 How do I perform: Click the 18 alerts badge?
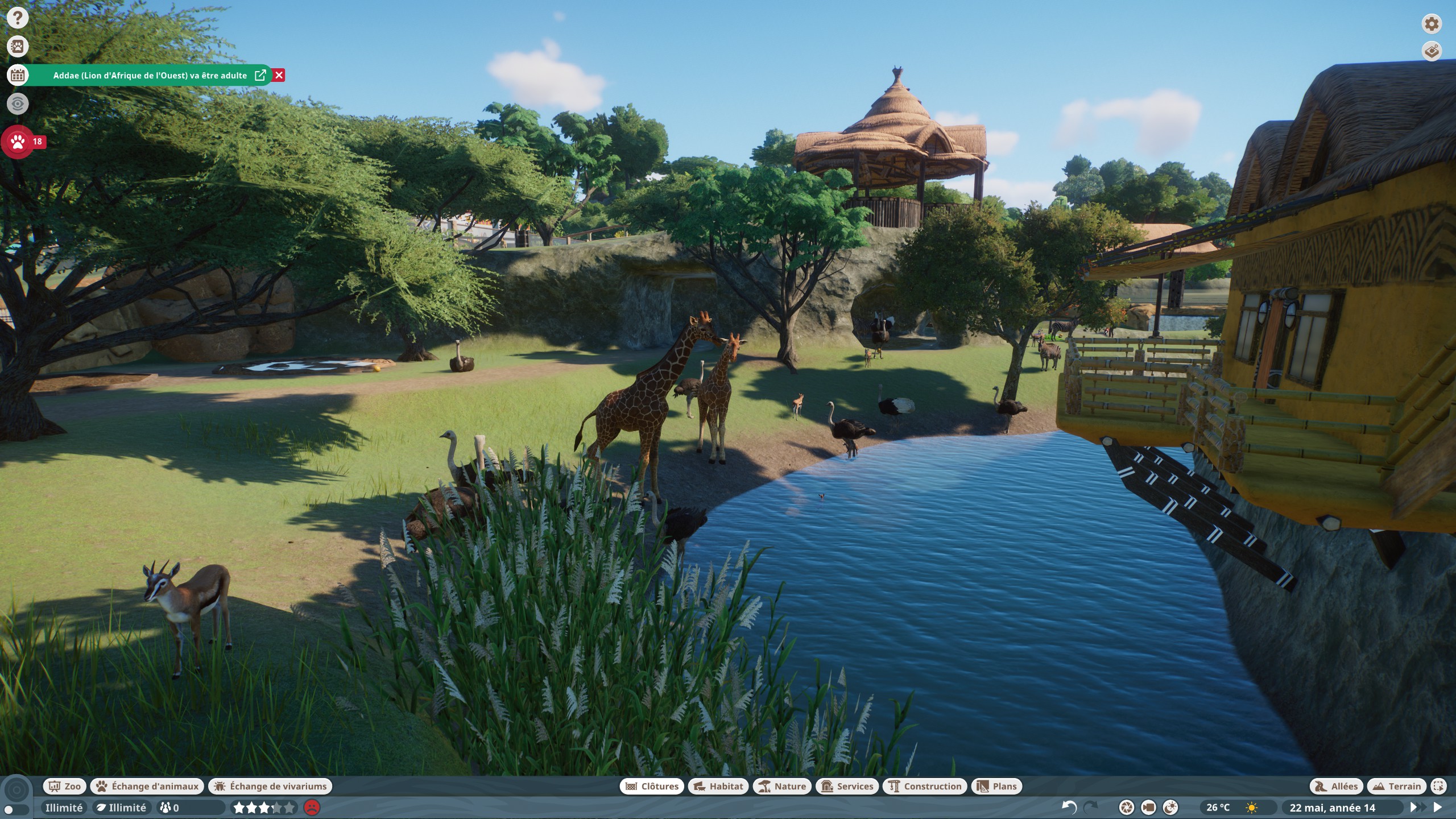pyautogui.click(x=38, y=142)
